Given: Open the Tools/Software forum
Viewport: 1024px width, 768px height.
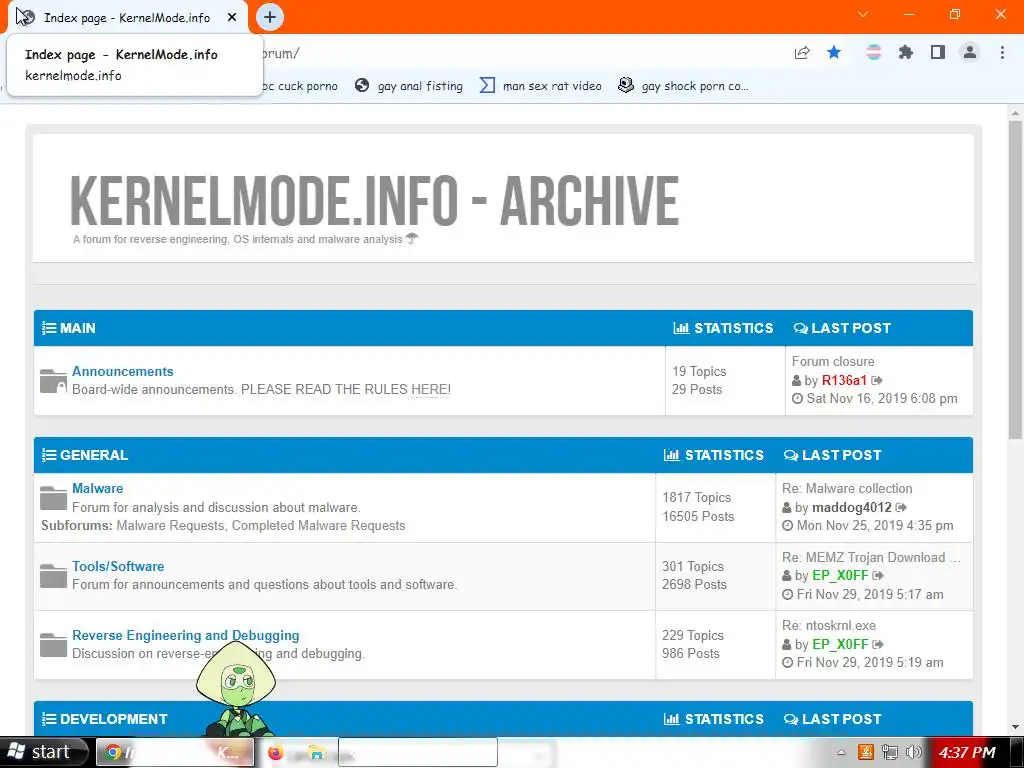Looking at the screenshot, I should click(118, 566).
